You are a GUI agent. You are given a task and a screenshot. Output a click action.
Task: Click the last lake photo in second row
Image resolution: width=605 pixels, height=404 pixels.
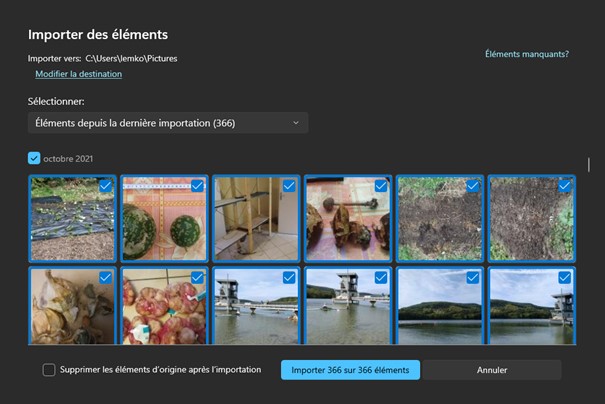[530, 306]
